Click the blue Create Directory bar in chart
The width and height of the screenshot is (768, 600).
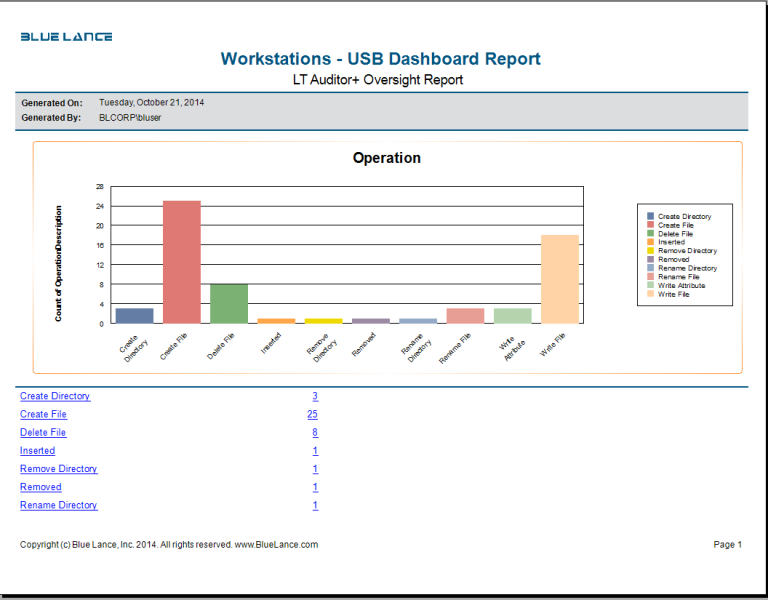click(135, 315)
